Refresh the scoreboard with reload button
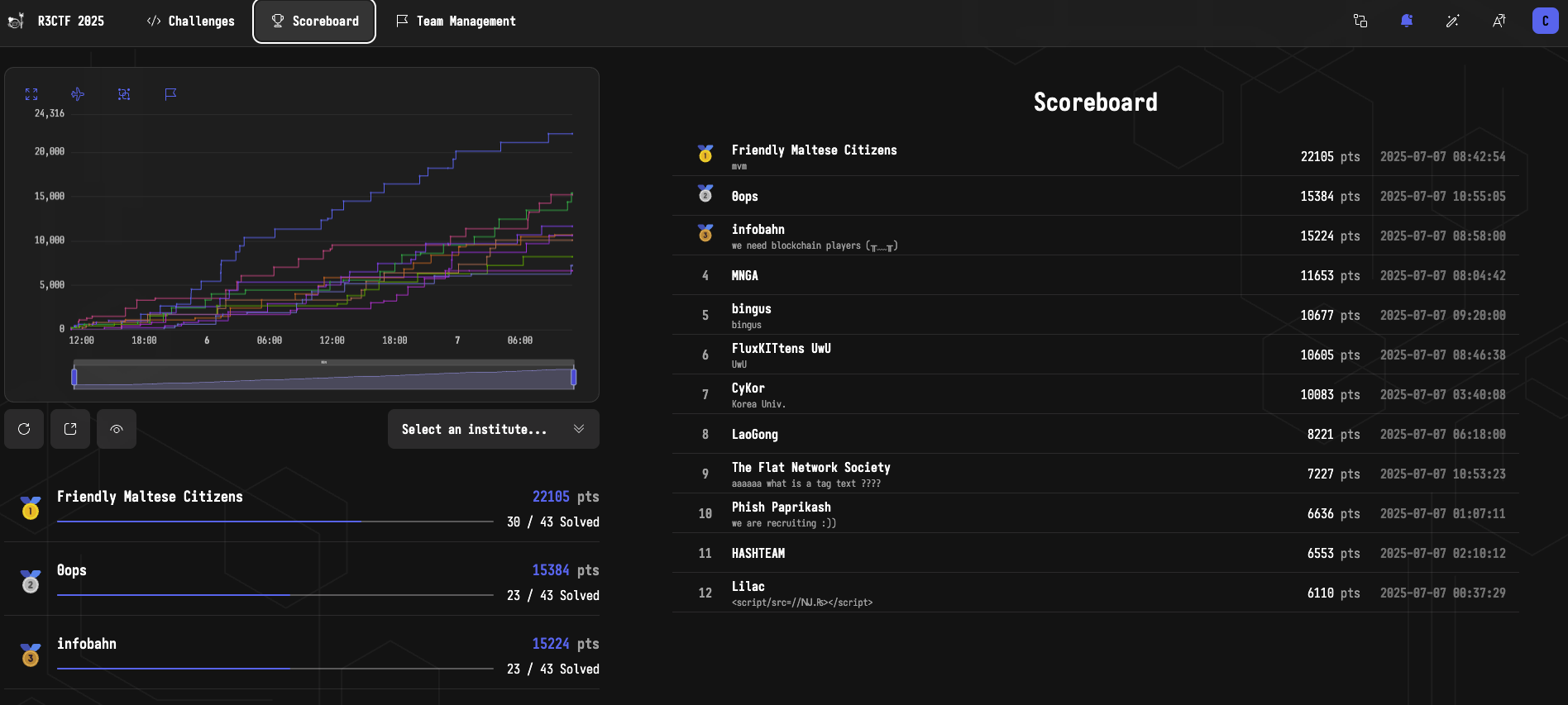Image resolution: width=1568 pixels, height=705 pixels. 24,429
